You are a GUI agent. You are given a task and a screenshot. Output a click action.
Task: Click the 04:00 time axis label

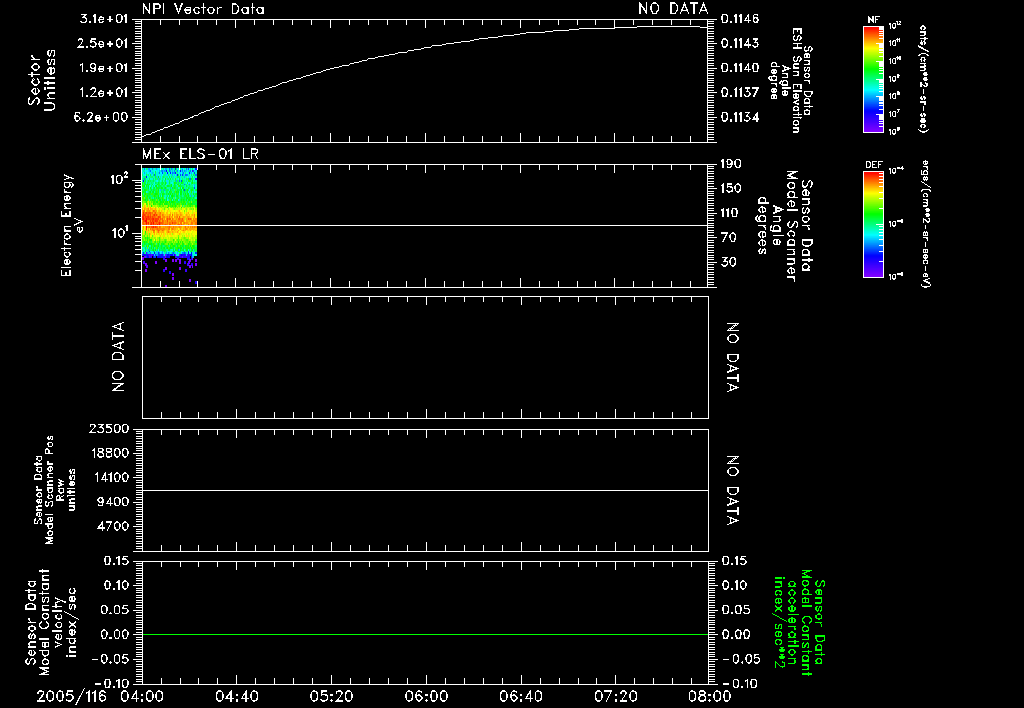(142, 696)
